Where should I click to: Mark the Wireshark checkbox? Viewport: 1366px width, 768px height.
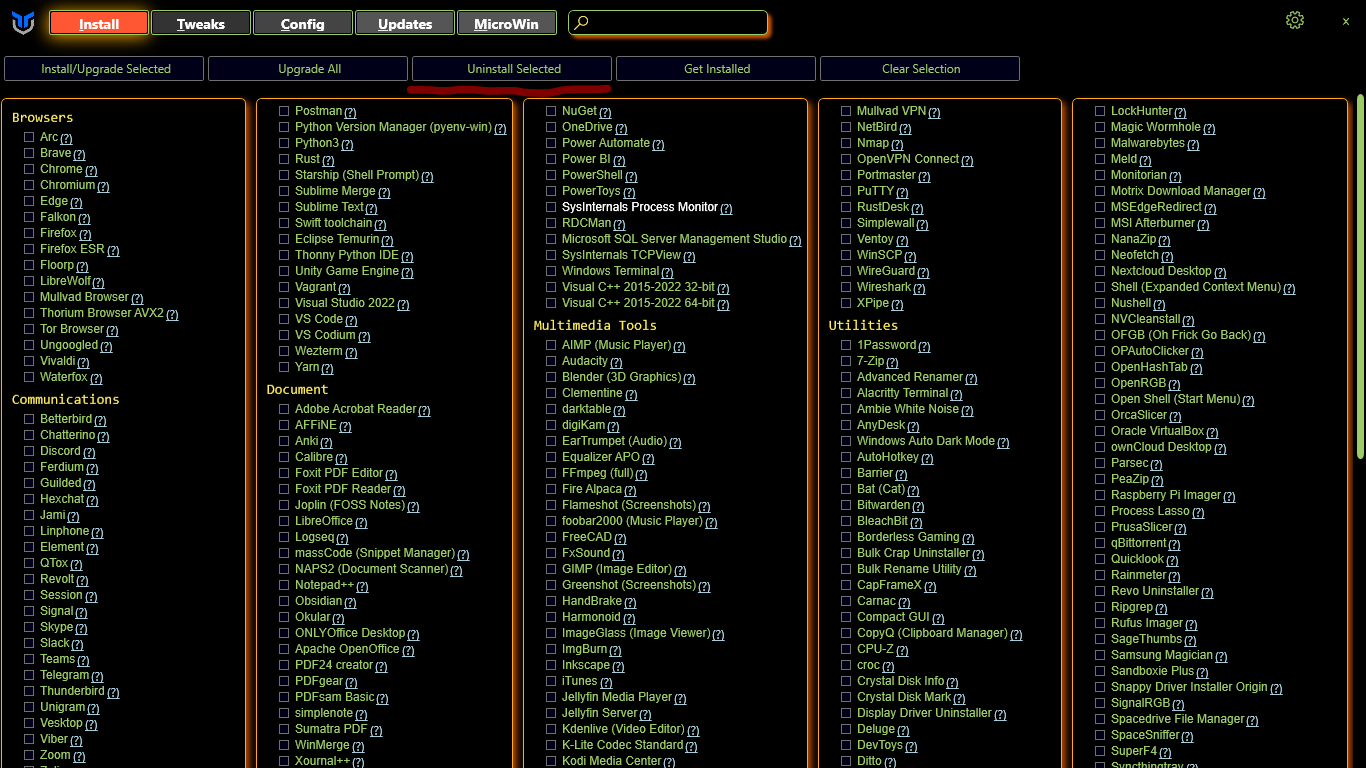point(846,287)
